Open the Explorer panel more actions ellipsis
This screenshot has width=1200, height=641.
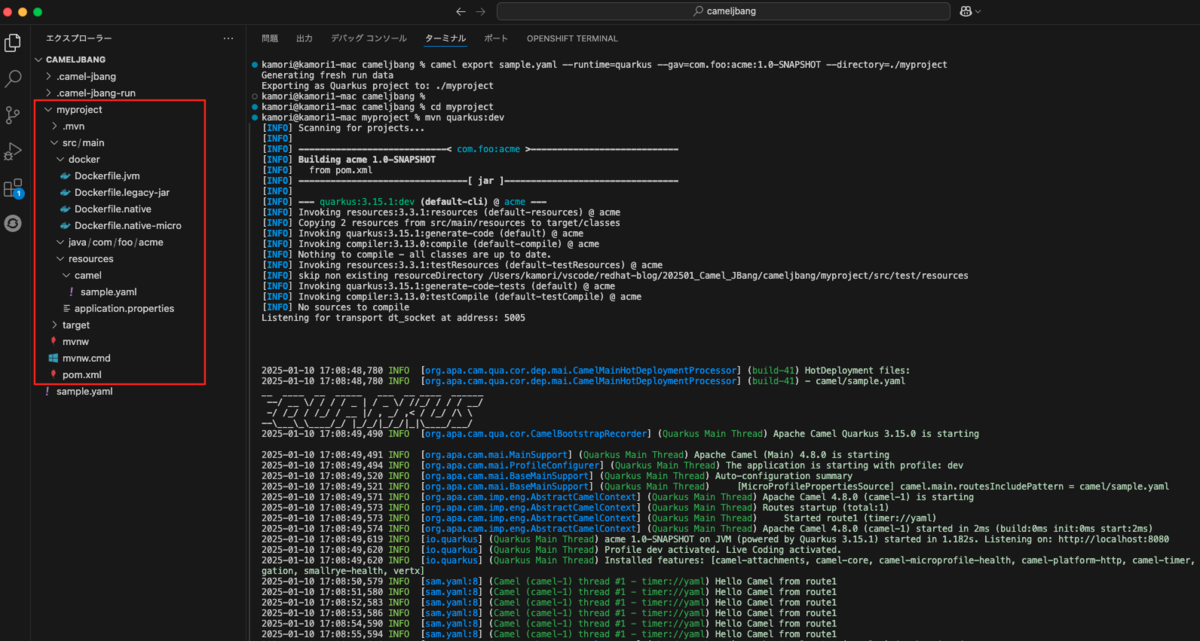coord(228,38)
